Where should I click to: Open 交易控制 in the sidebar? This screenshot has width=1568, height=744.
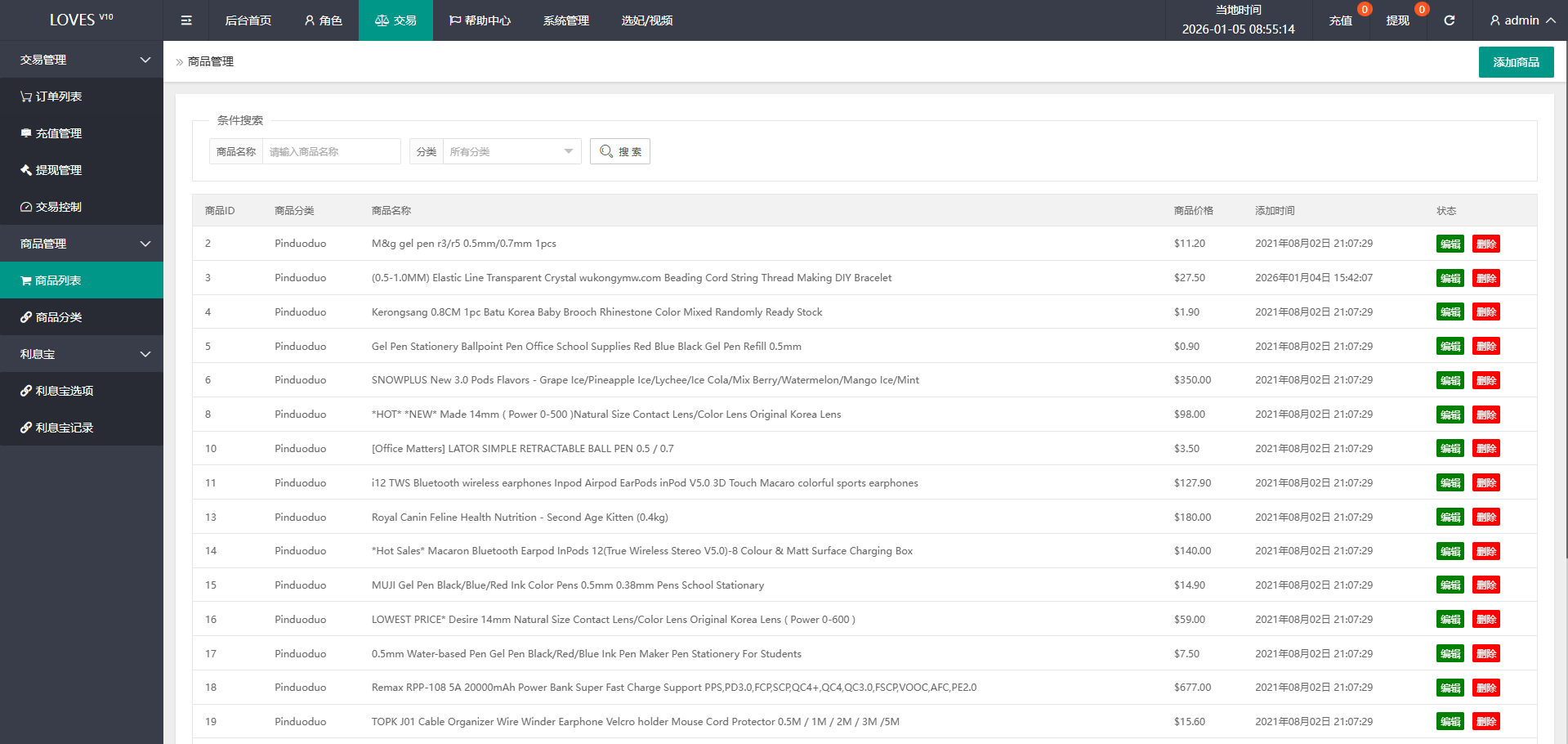click(51, 207)
